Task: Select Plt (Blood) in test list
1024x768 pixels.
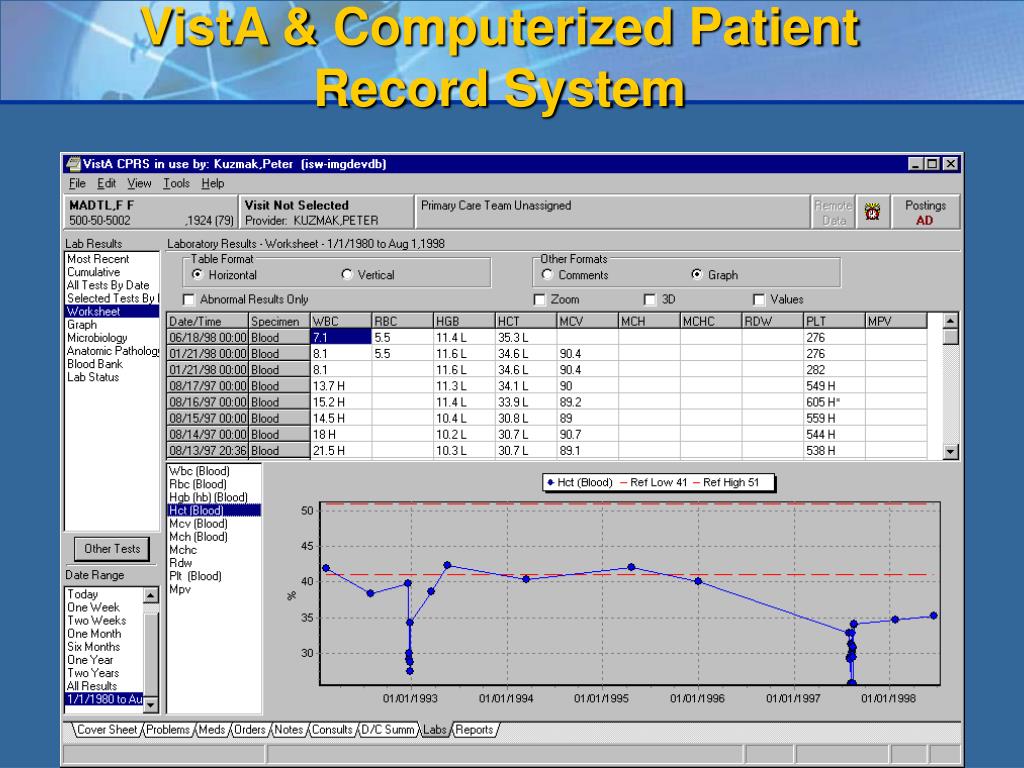Action: point(196,576)
